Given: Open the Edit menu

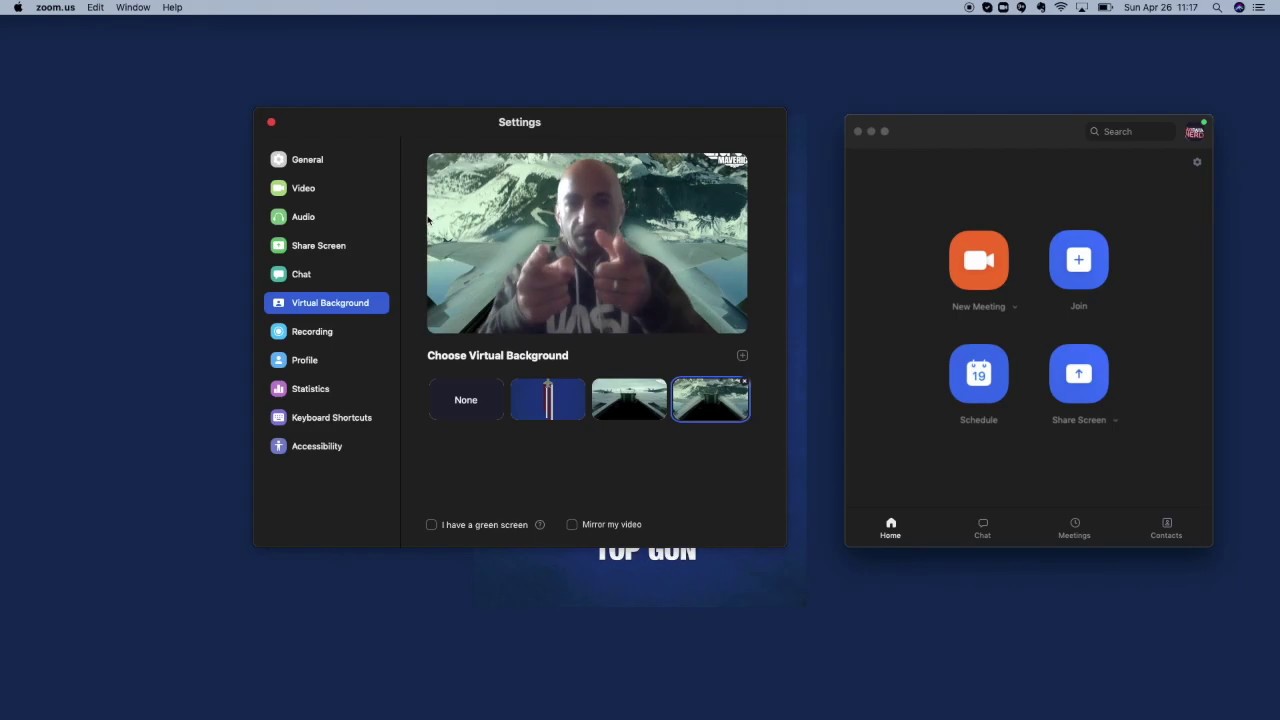Looking at the screenshot, I should pos(95,7).
